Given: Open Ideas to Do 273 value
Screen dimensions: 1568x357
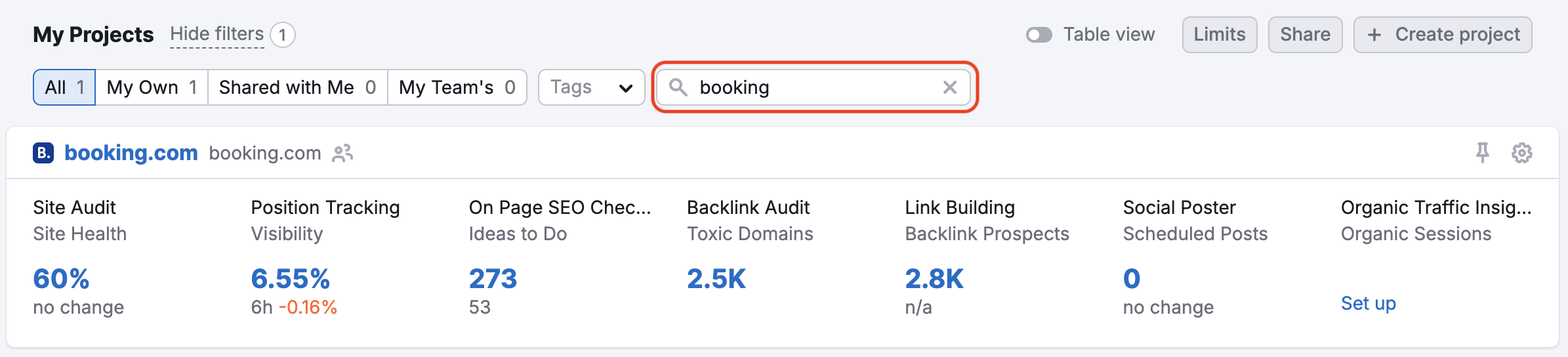Looking at the screenshot, I should point(493,279).
